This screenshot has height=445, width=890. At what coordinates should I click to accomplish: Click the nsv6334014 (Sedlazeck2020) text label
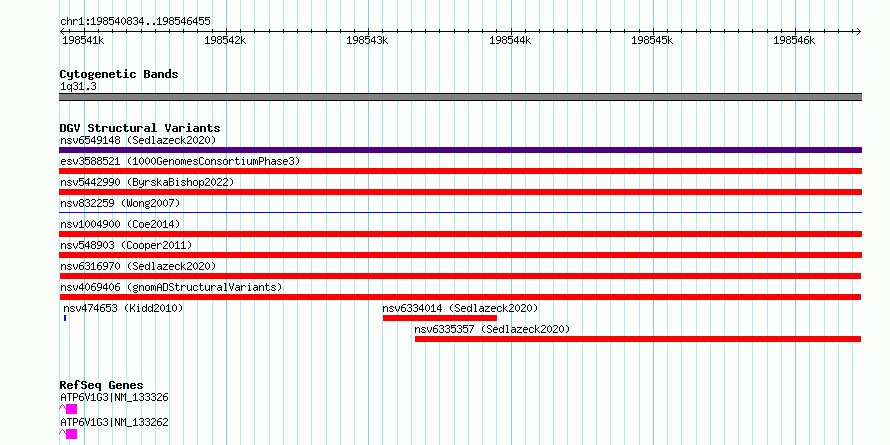pyautogui.click(x=460, y=308)
